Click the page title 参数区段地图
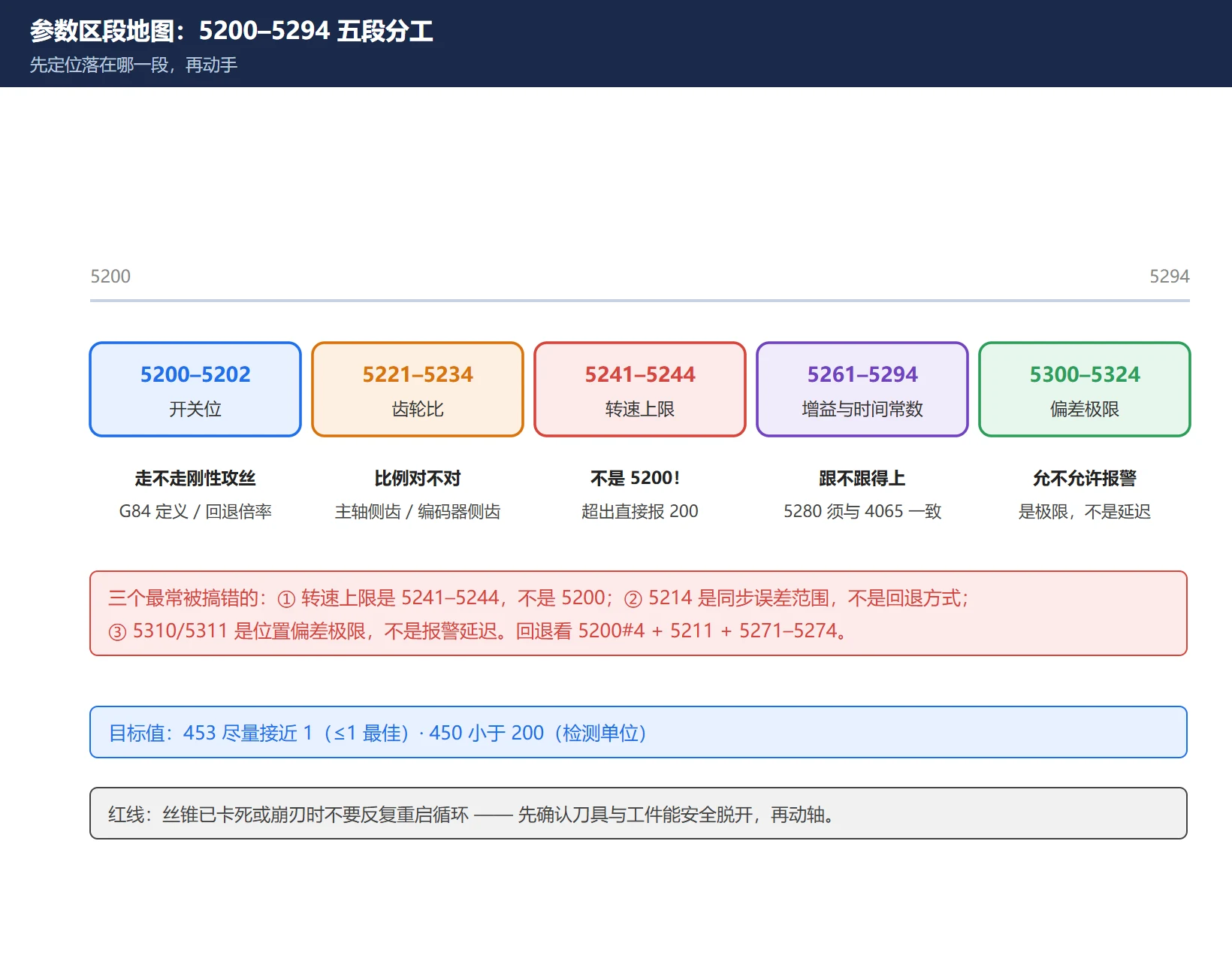This screenshot has height=962, width=1232. point(231,31)
